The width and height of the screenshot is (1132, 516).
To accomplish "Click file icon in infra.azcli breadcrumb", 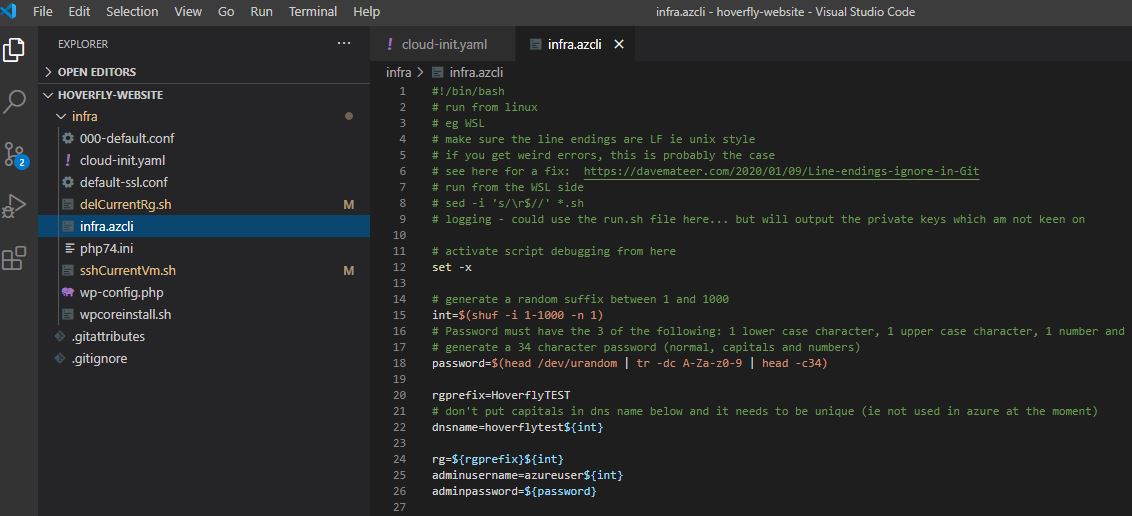I will (437, 72).
